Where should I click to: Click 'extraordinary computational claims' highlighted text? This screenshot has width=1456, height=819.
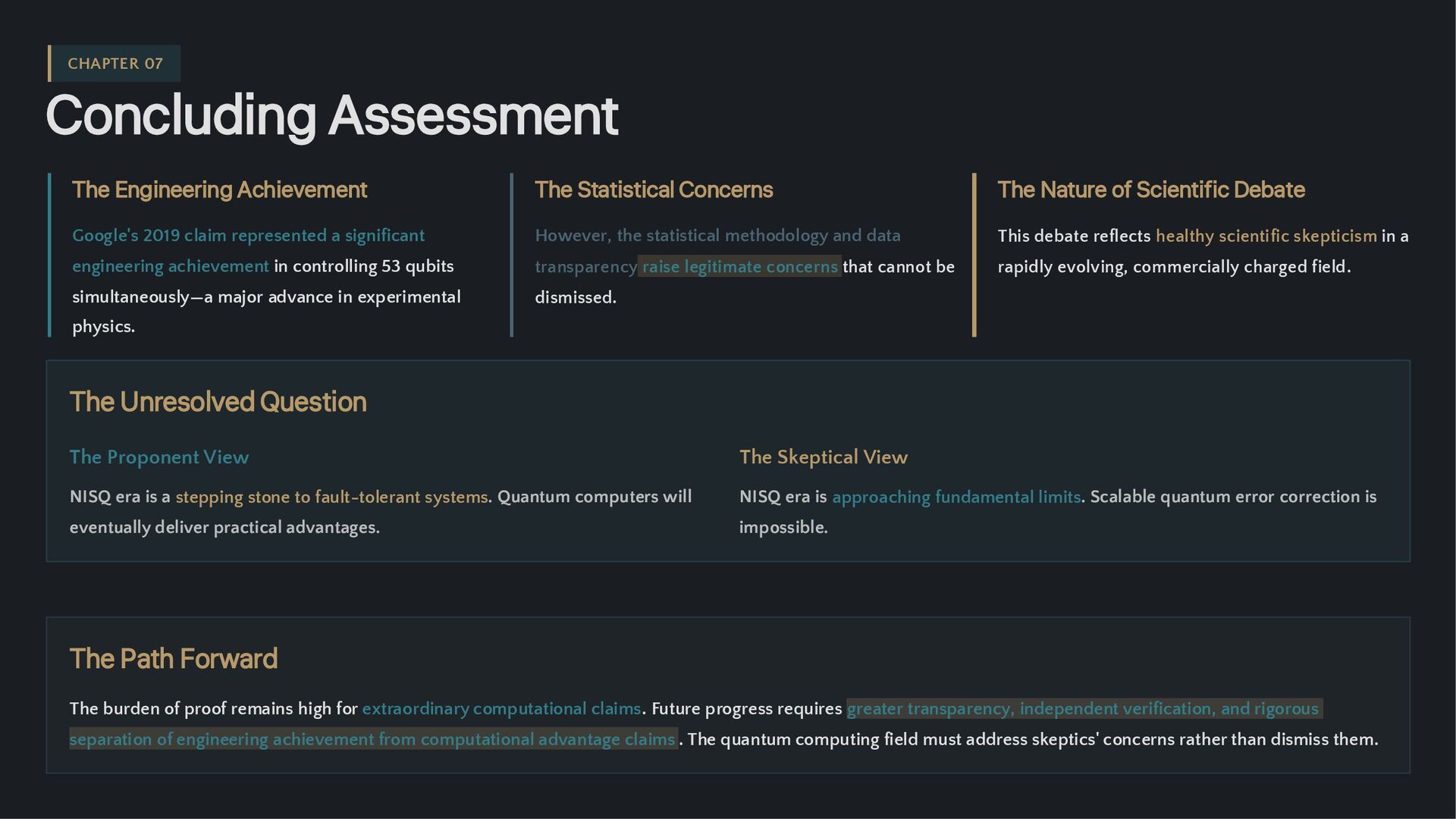(x=501, y=709)
